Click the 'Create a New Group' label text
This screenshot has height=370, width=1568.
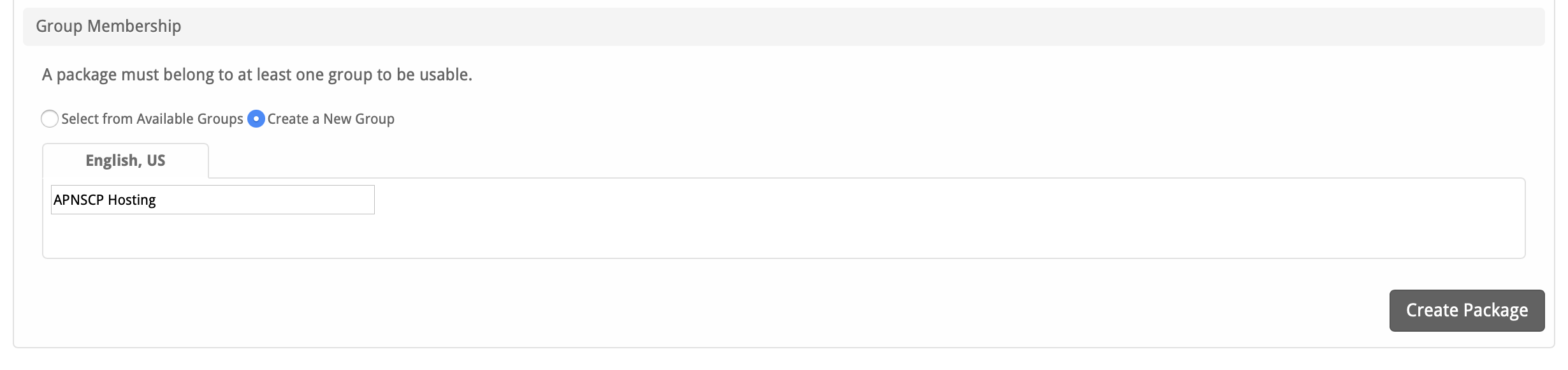(330, 119)
